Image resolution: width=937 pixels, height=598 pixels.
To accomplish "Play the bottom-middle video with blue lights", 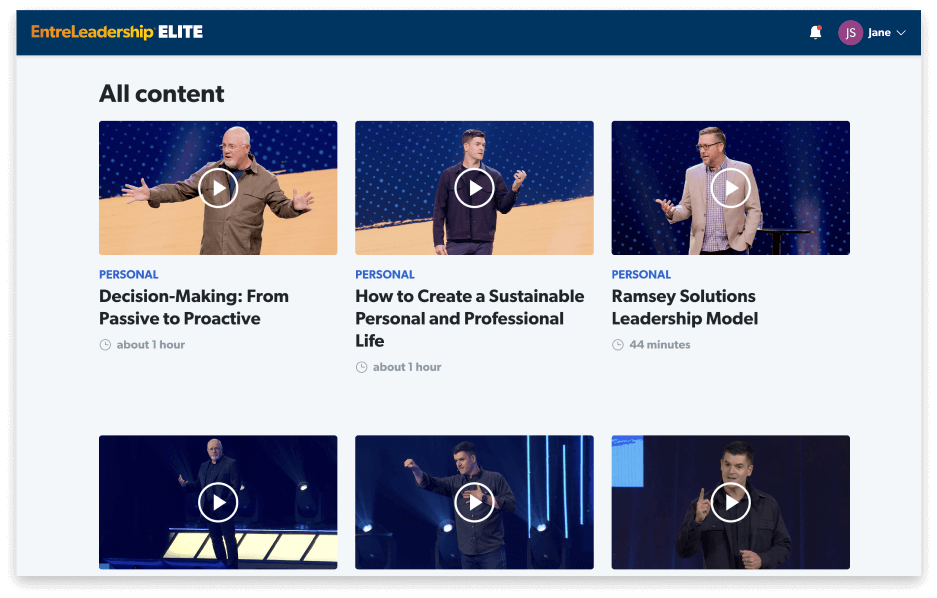I will point(474,502).
